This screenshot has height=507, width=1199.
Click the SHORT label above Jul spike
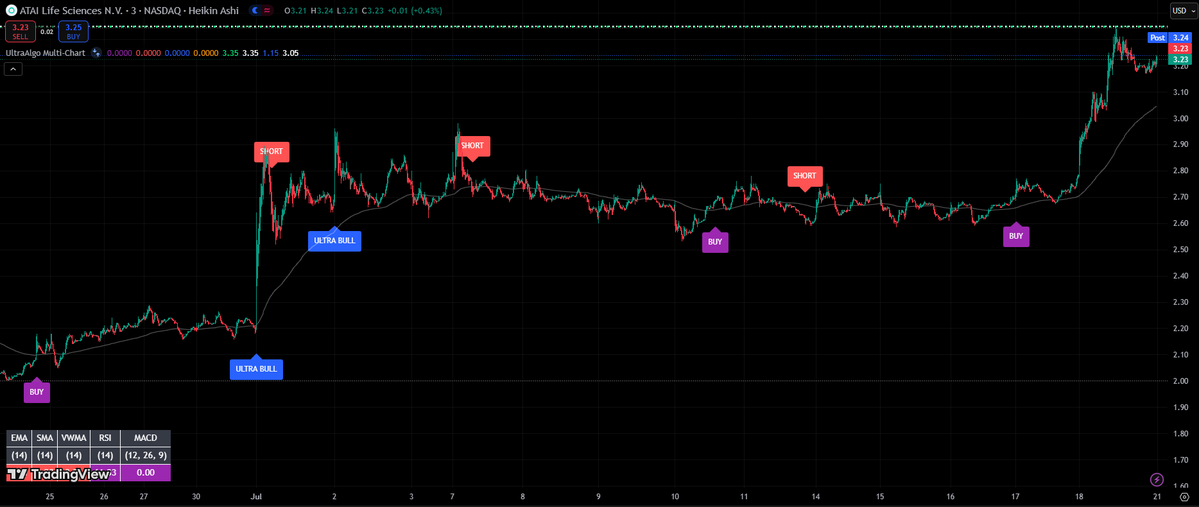271,151
